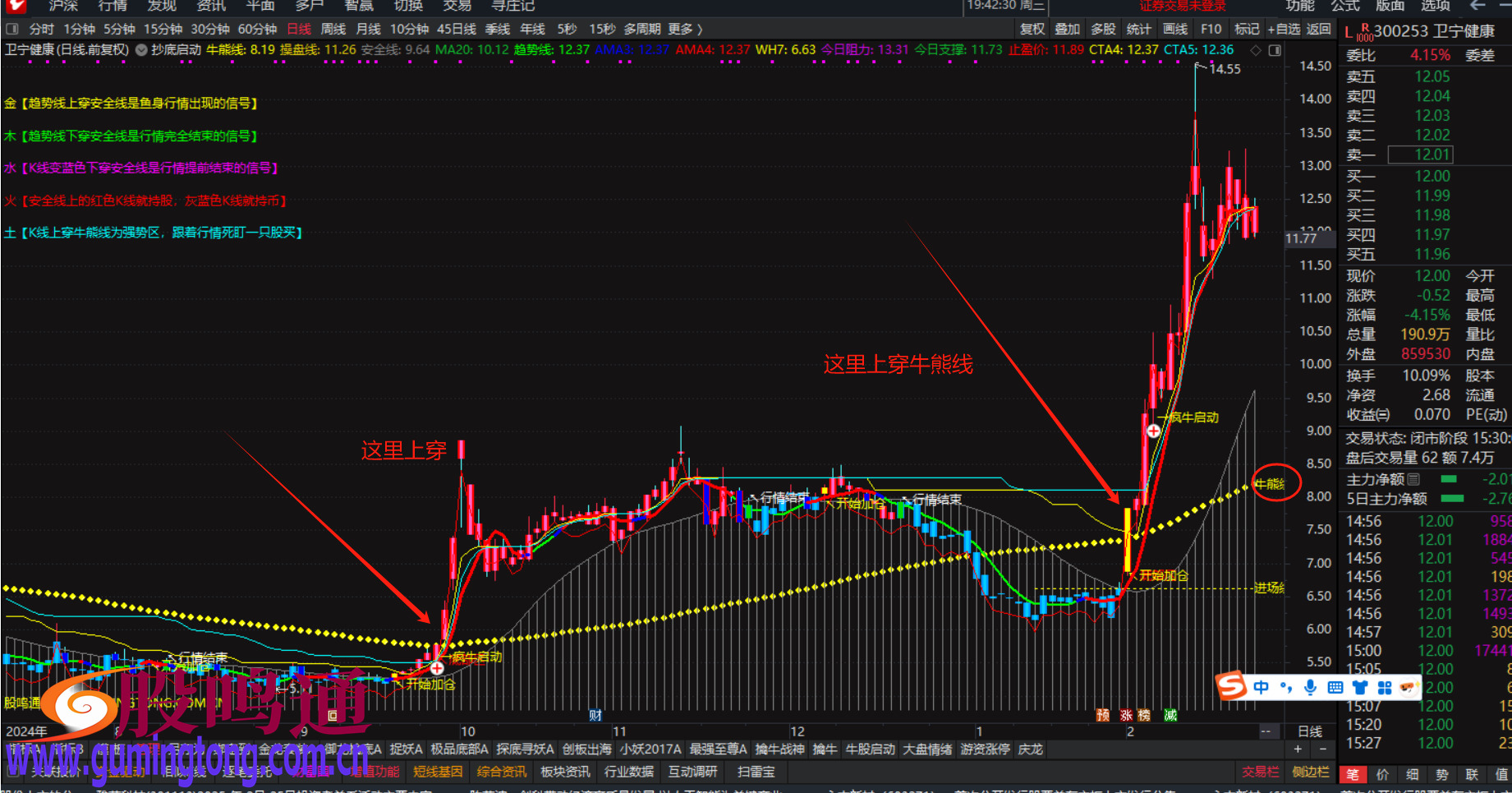
Task: Click the +自选 button
Action: 1284,29
